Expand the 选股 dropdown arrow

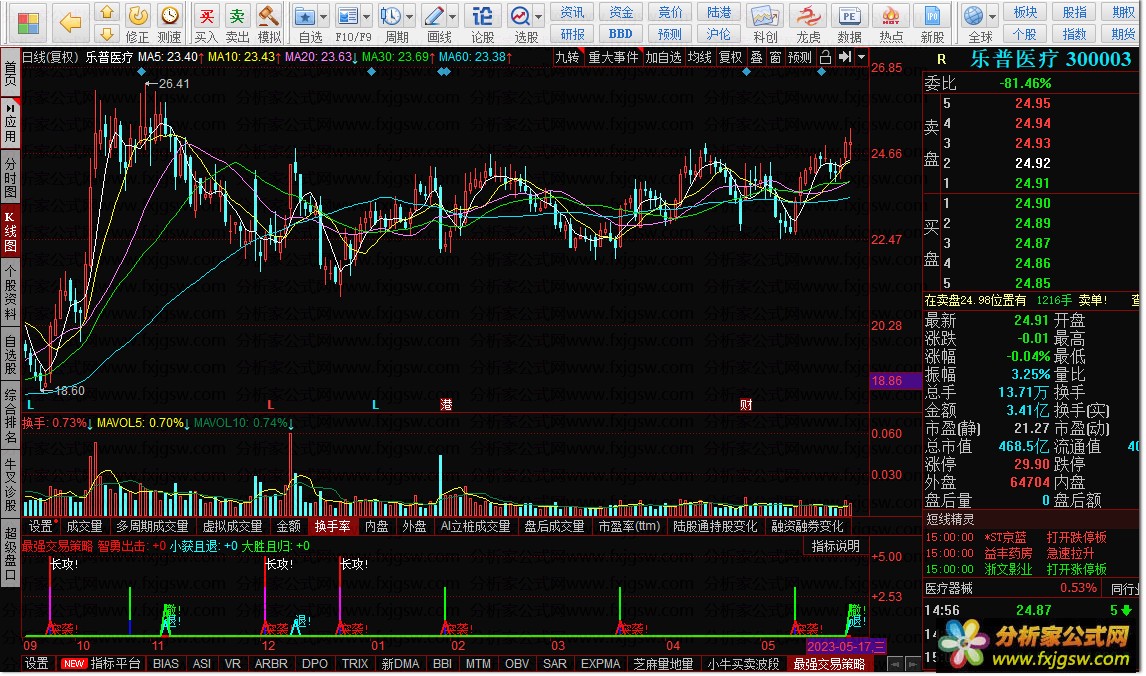539,16
